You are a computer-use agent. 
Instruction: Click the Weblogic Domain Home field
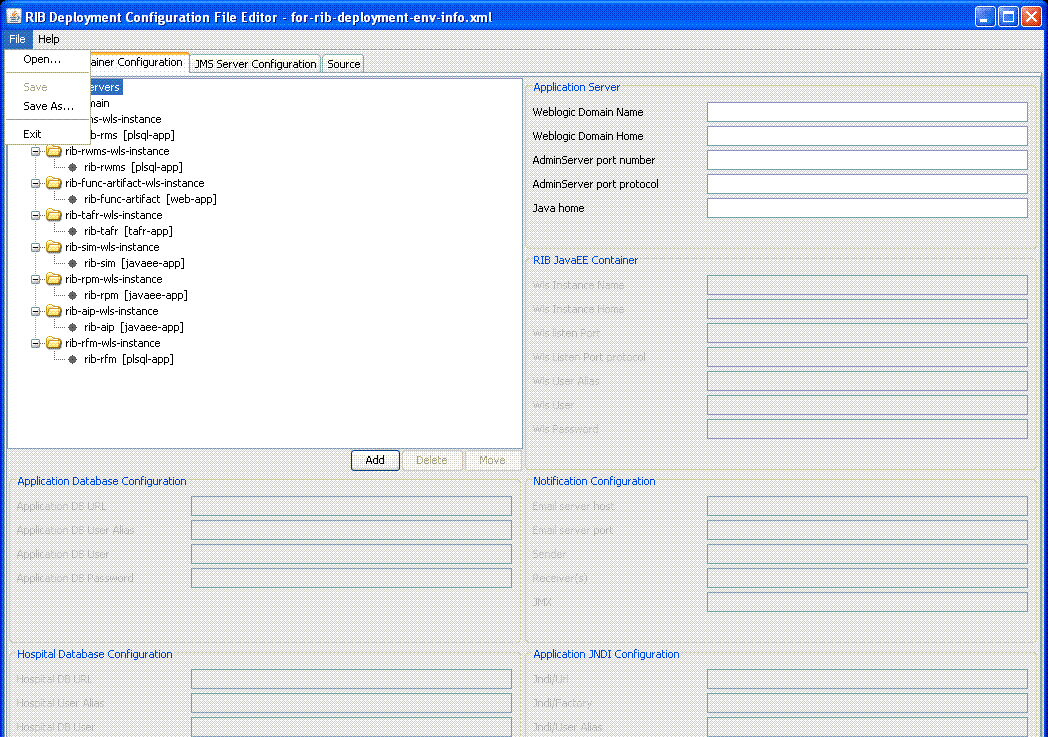coord(867,136)
